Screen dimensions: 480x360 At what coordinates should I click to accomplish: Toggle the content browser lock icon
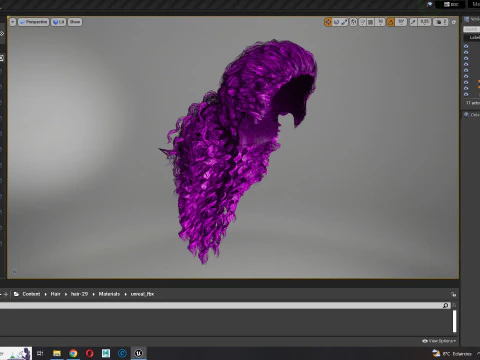pyautogui.click(x=454, y=294)
